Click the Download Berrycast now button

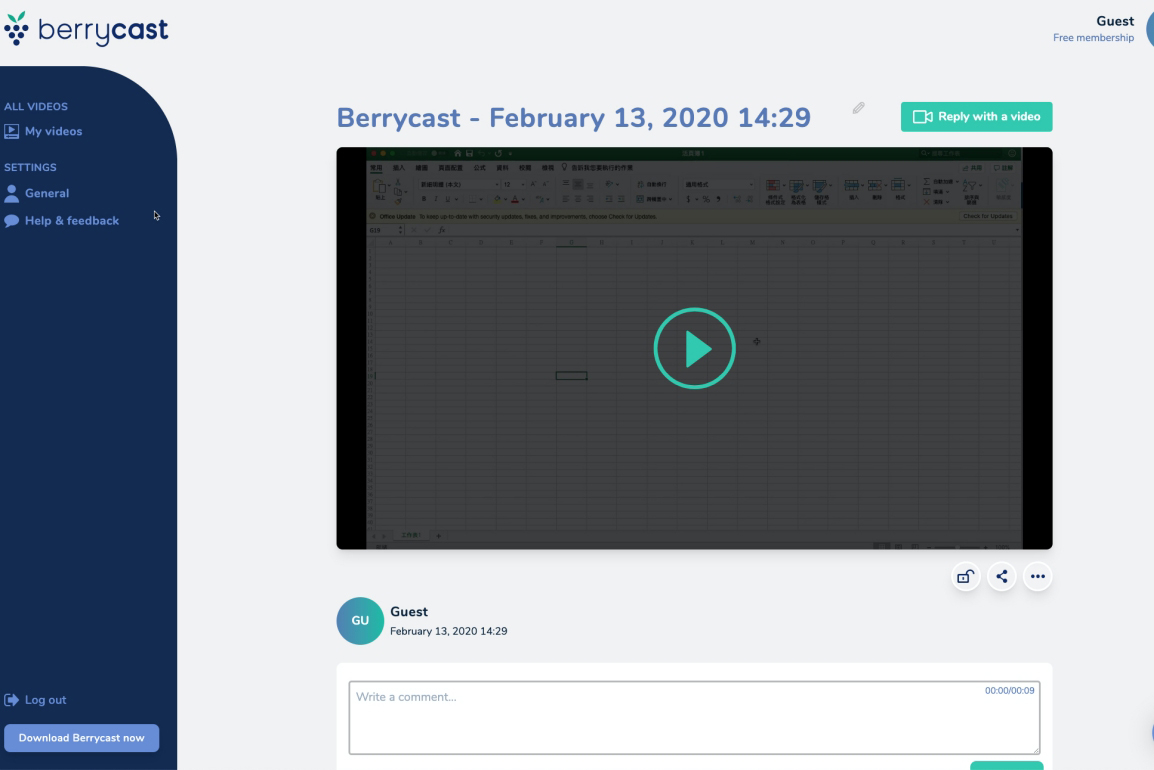tap(81, 738)
